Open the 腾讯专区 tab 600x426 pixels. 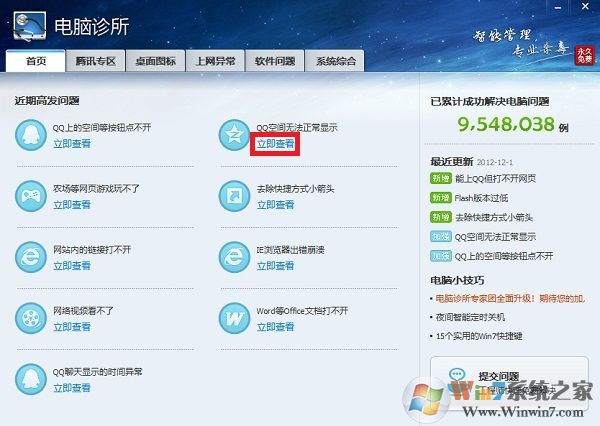(x=96, y=61)
